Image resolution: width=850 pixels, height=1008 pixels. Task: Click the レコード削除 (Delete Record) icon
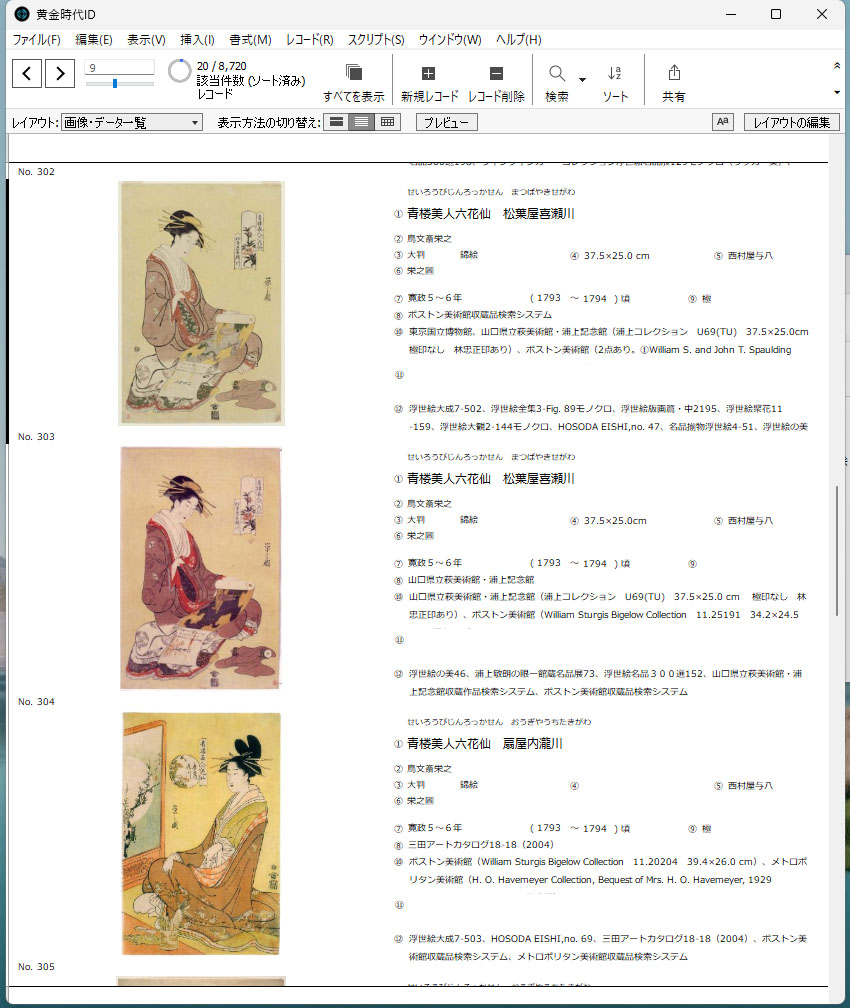point(496,73)
